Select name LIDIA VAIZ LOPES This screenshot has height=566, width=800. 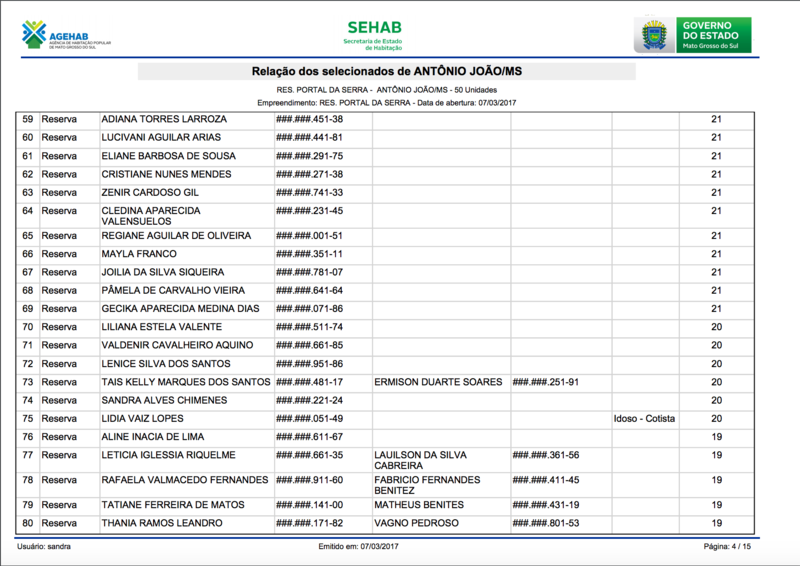pos(142,419)
